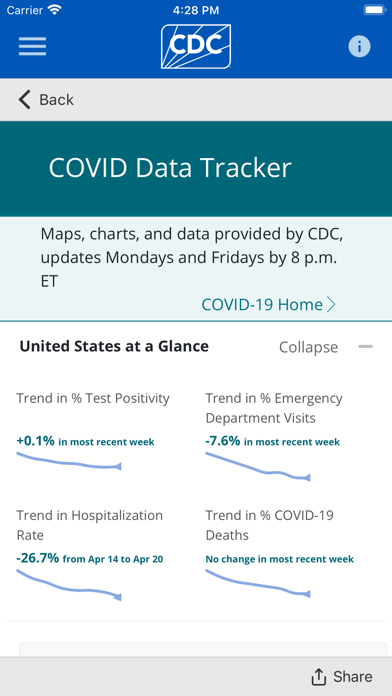Screen dimensions: 392x696
Task: Tap the COVID-19 Home chevron
Action: [x=331, y=304]
